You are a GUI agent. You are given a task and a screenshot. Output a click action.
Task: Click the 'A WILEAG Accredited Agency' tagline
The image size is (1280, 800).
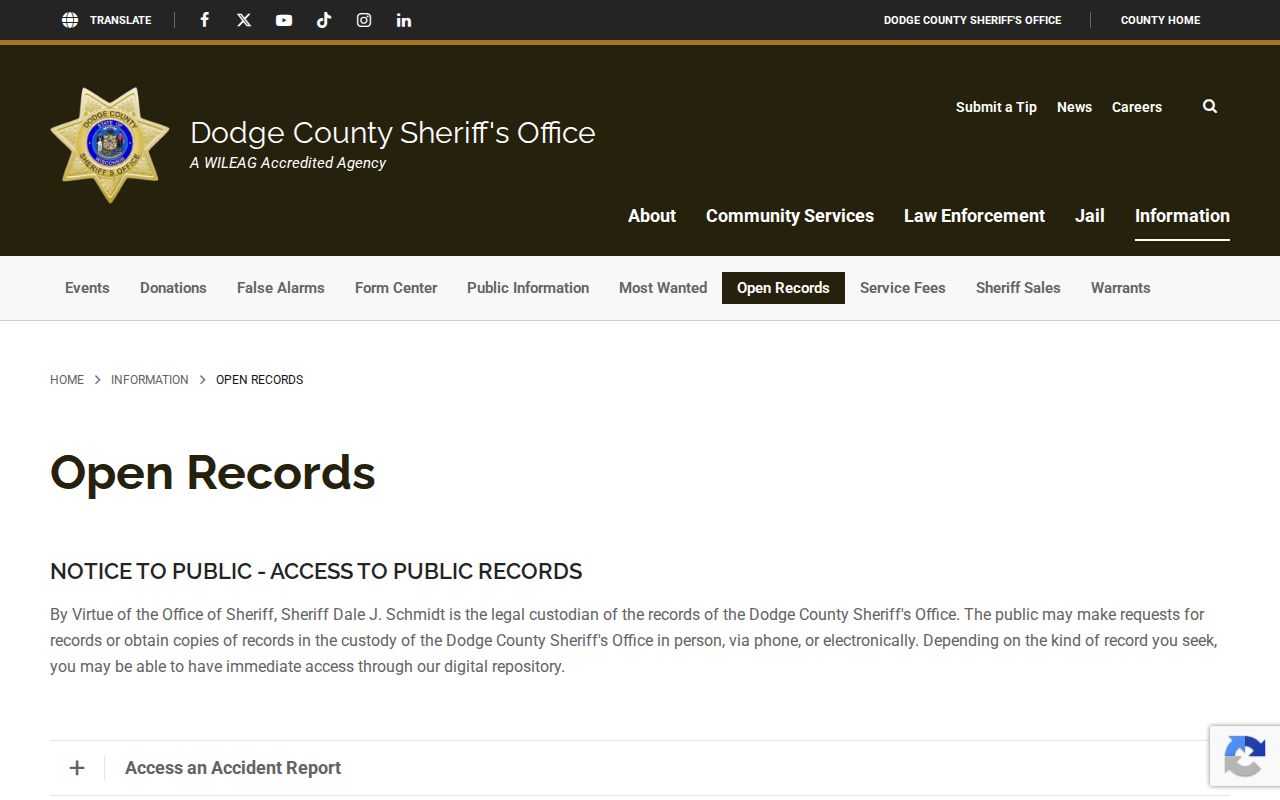pos(288,163)
